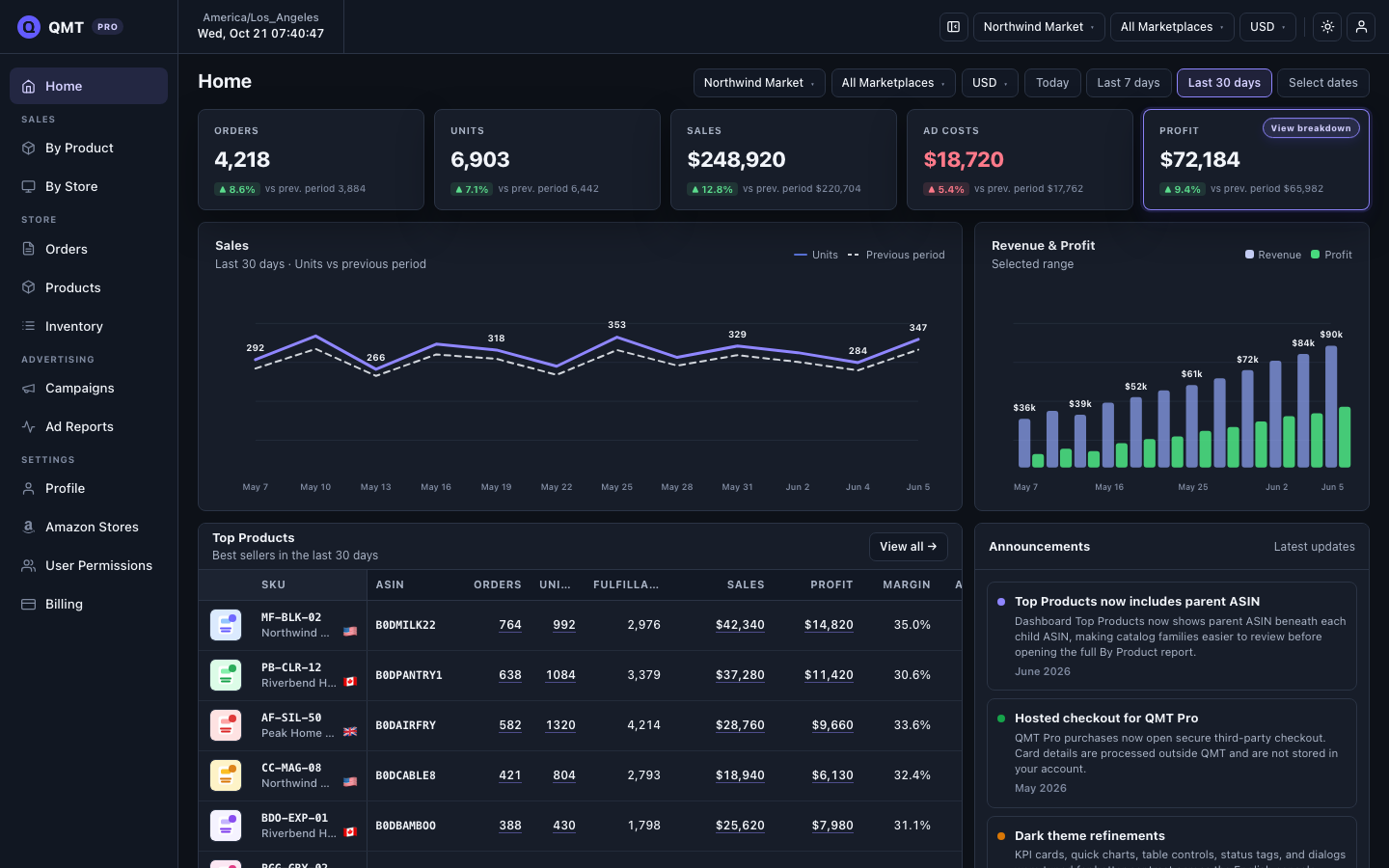Open USD dropdown beside Home title

[x=990, y=83]
